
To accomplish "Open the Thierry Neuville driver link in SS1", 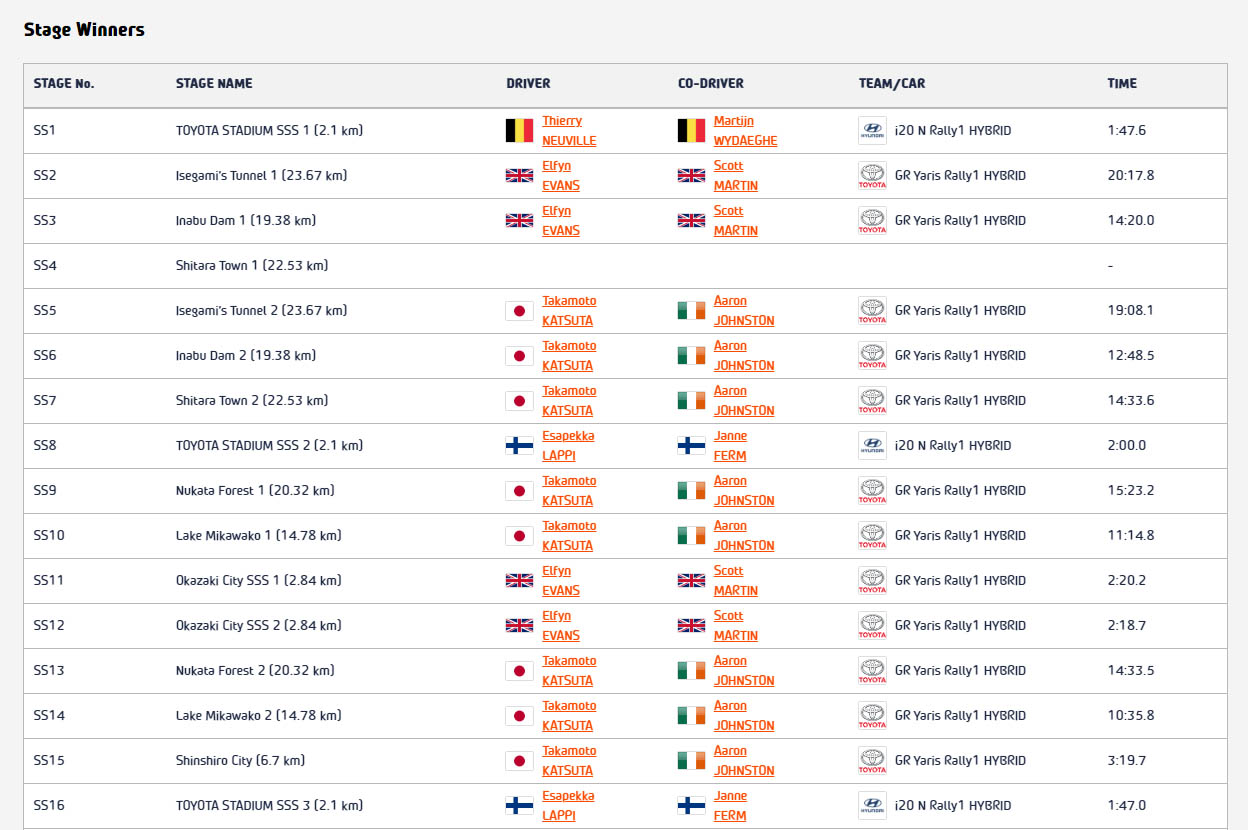I will coord(569,131).
